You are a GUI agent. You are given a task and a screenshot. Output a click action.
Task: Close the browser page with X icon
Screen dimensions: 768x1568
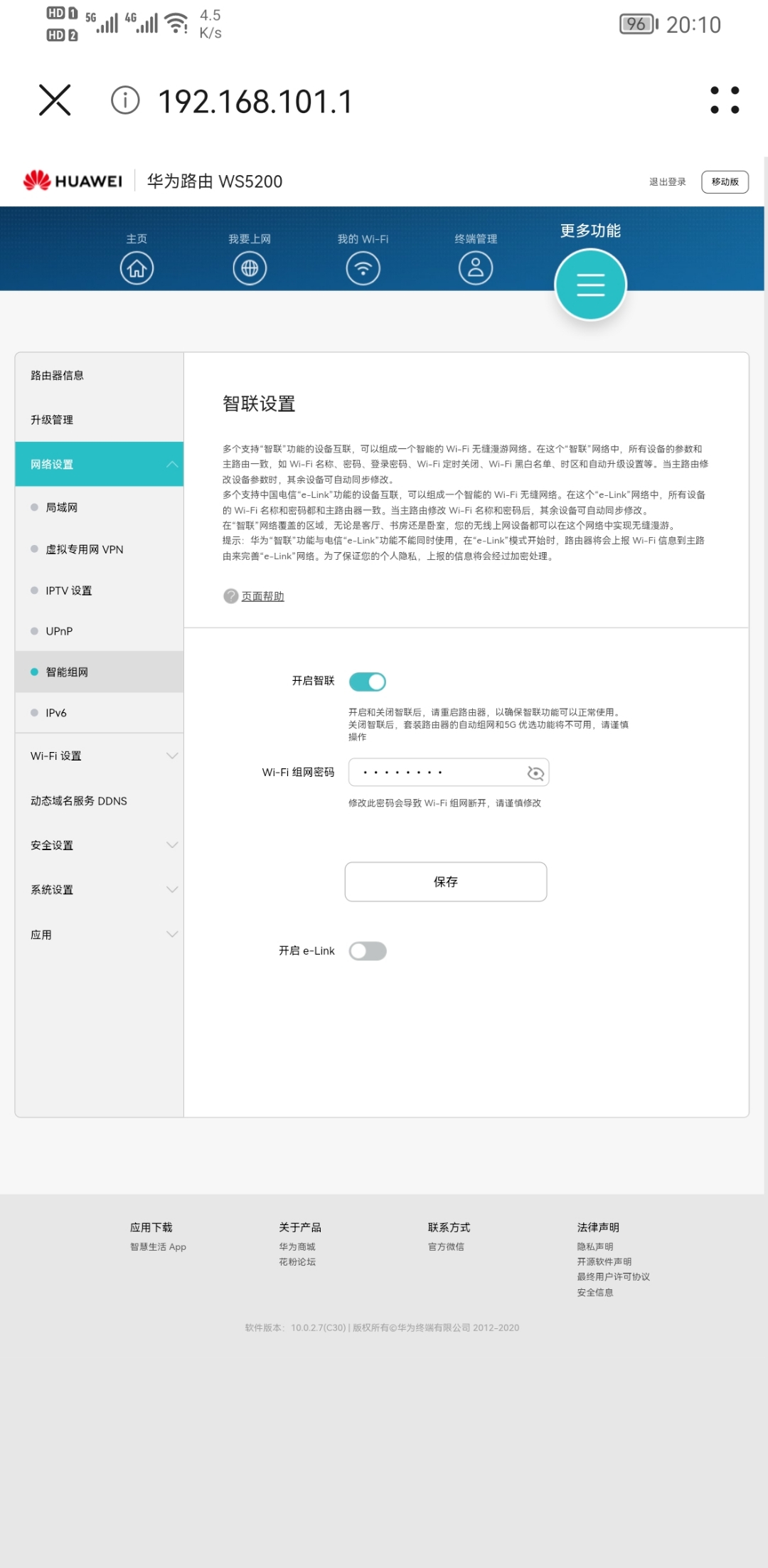pos(55,100)
